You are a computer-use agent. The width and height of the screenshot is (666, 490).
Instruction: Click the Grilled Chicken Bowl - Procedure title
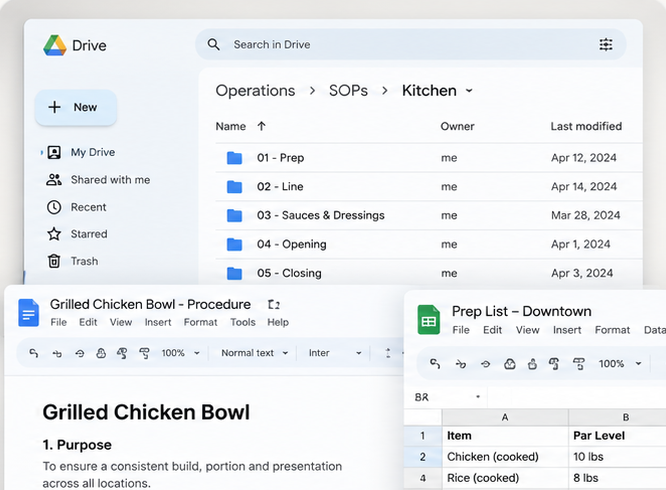150,304
